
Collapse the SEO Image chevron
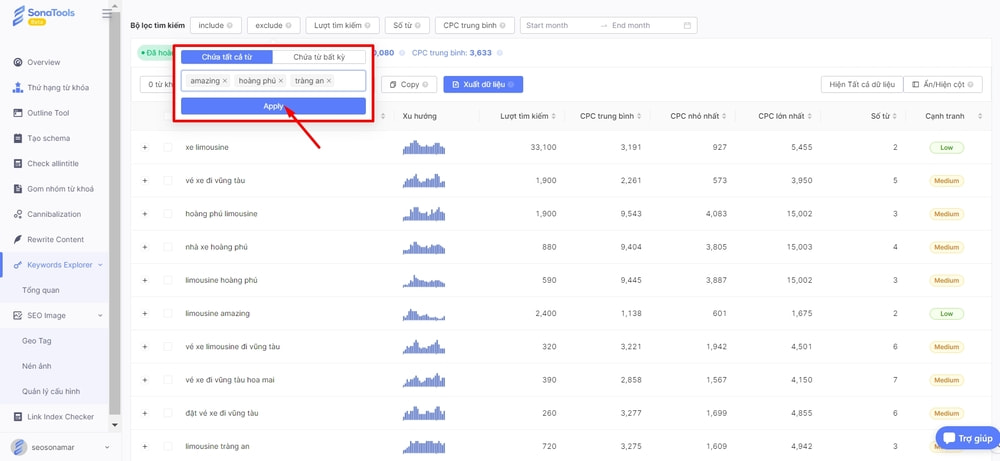tap(100, 315)
